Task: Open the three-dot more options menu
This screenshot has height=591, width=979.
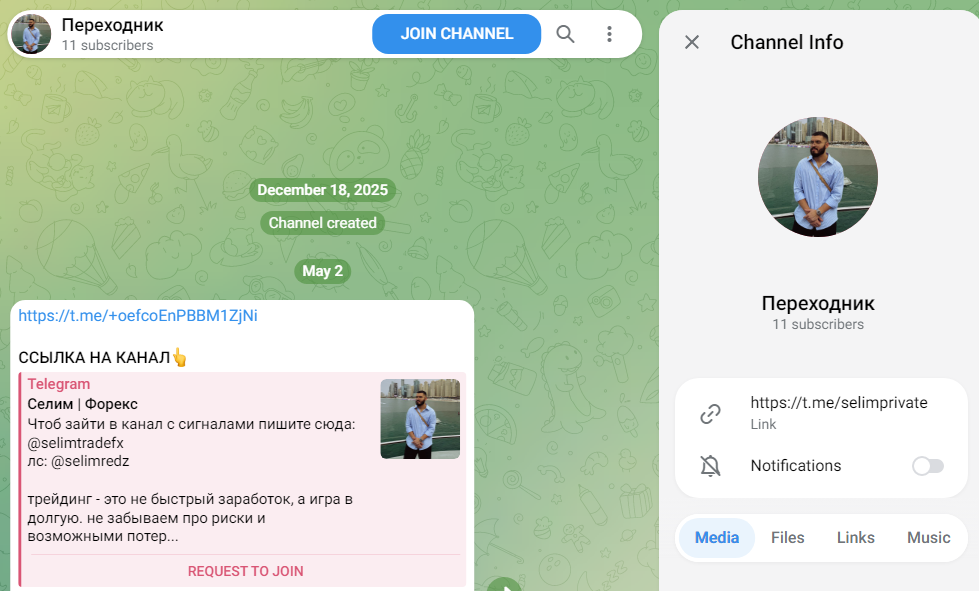Action: [609, 34]
